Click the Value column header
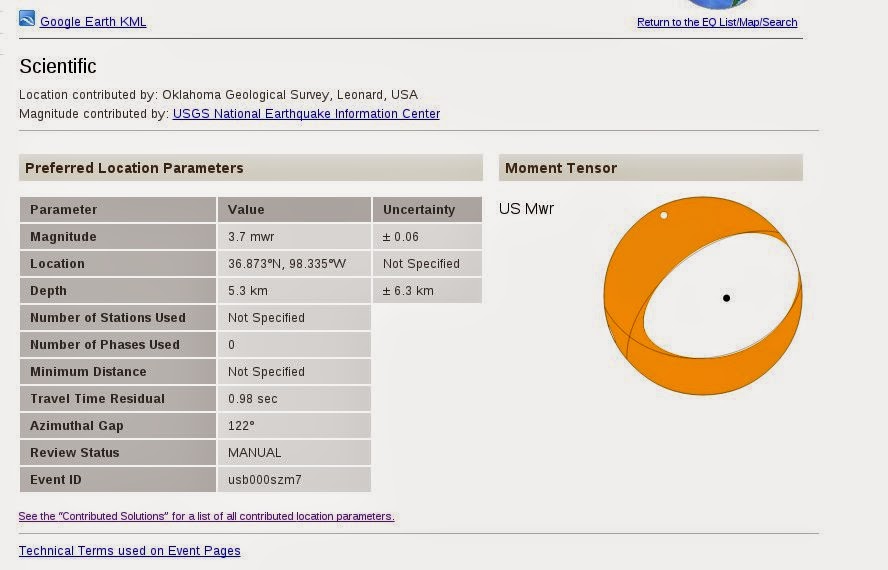Image resolution: width=888 pixels, height=570 pixels. coord(246,210)
